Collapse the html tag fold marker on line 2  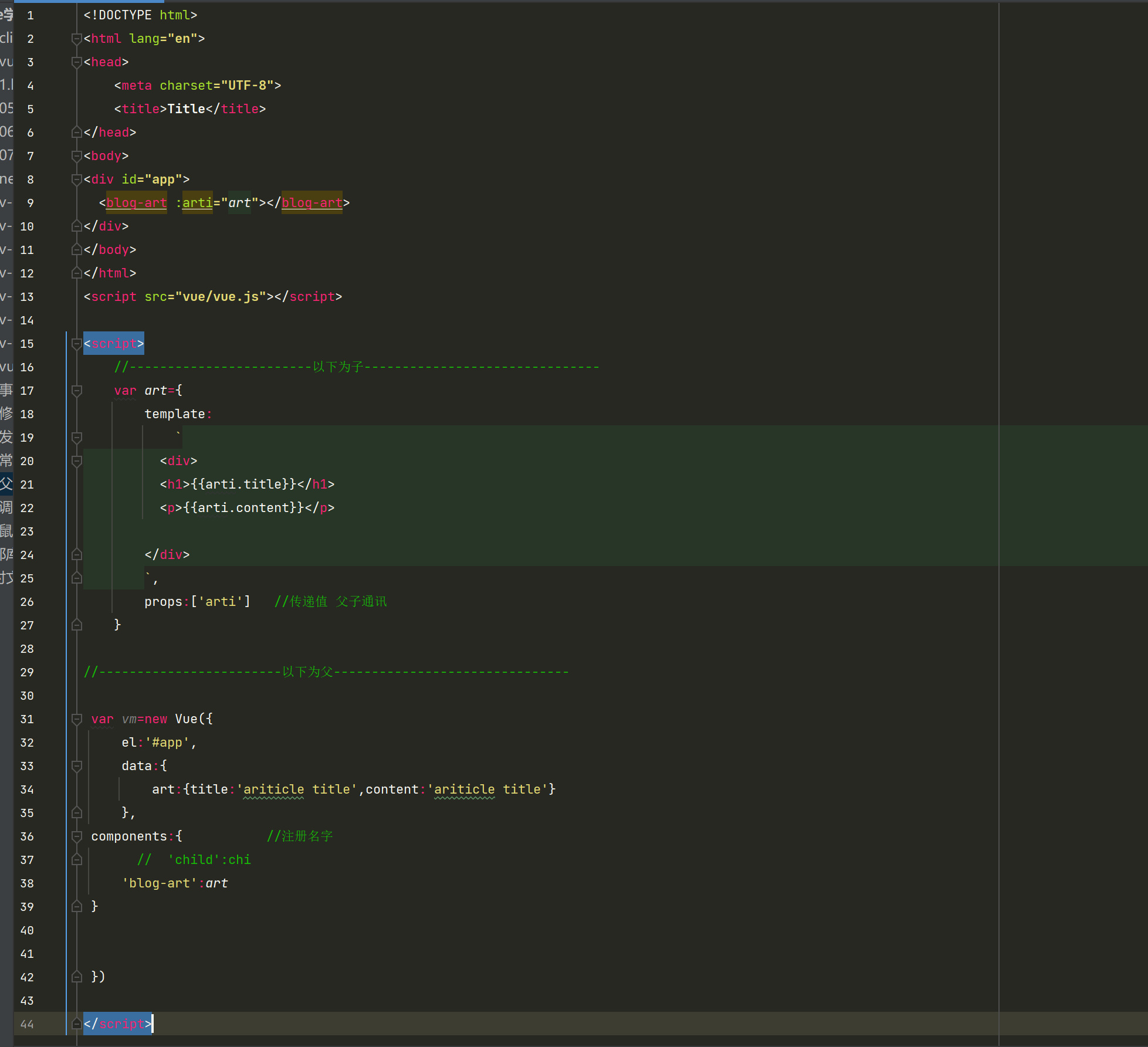(x=76, y=39)
